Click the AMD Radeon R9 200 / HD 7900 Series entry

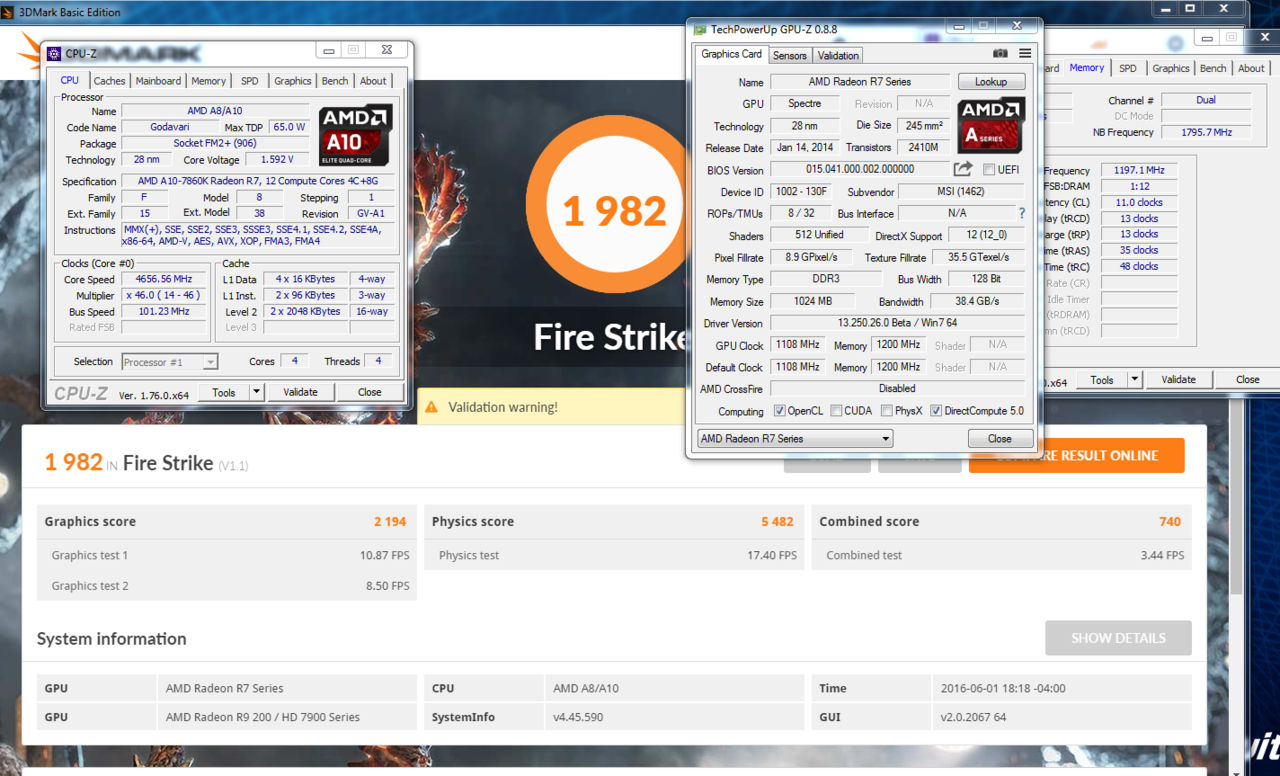click(x=263, y=717)
